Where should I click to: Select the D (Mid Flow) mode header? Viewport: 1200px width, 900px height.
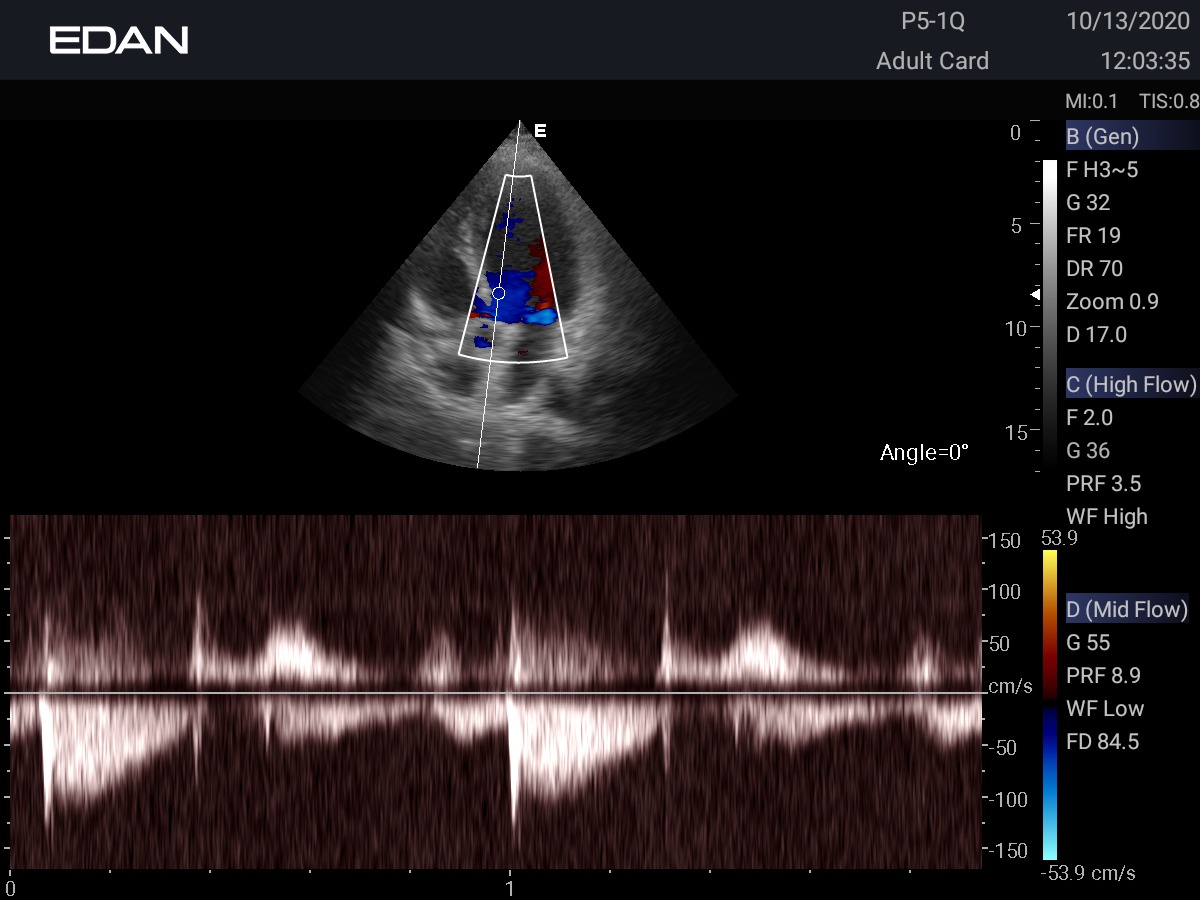[1126, 609]
